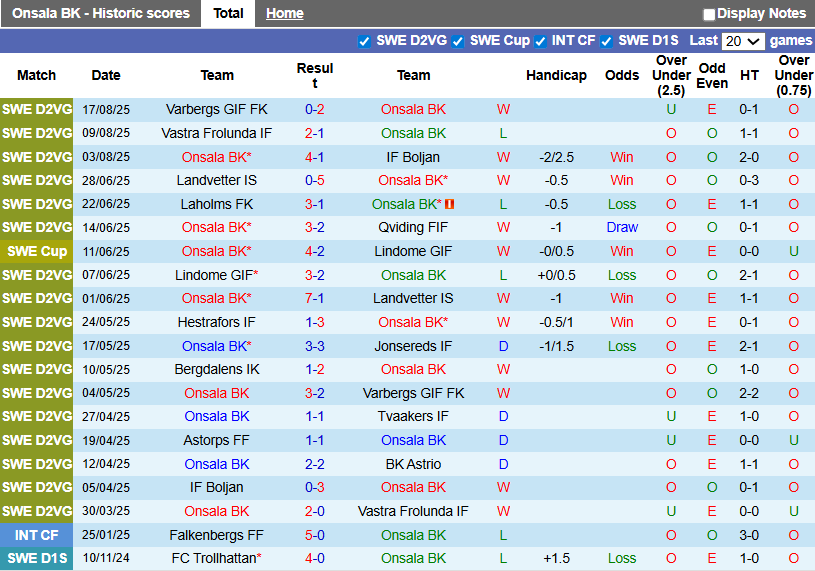This screenshot has width=815, height=571.
Task: Click the Draw odds result for Qviding FIF match
Action: [x=622, y=228]
